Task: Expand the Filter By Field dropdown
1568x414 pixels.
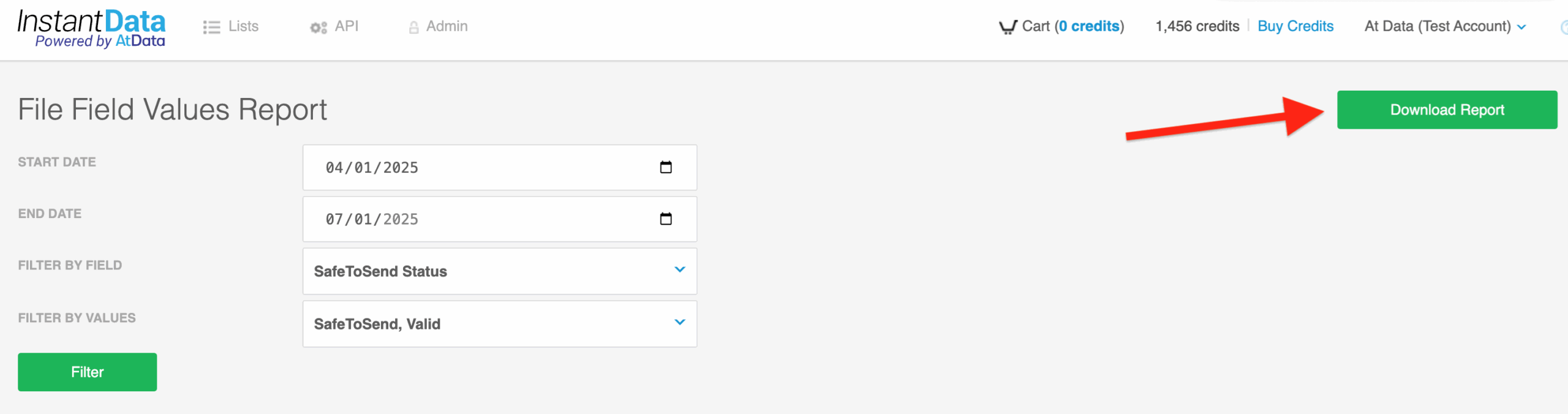Action: [500, 271]
